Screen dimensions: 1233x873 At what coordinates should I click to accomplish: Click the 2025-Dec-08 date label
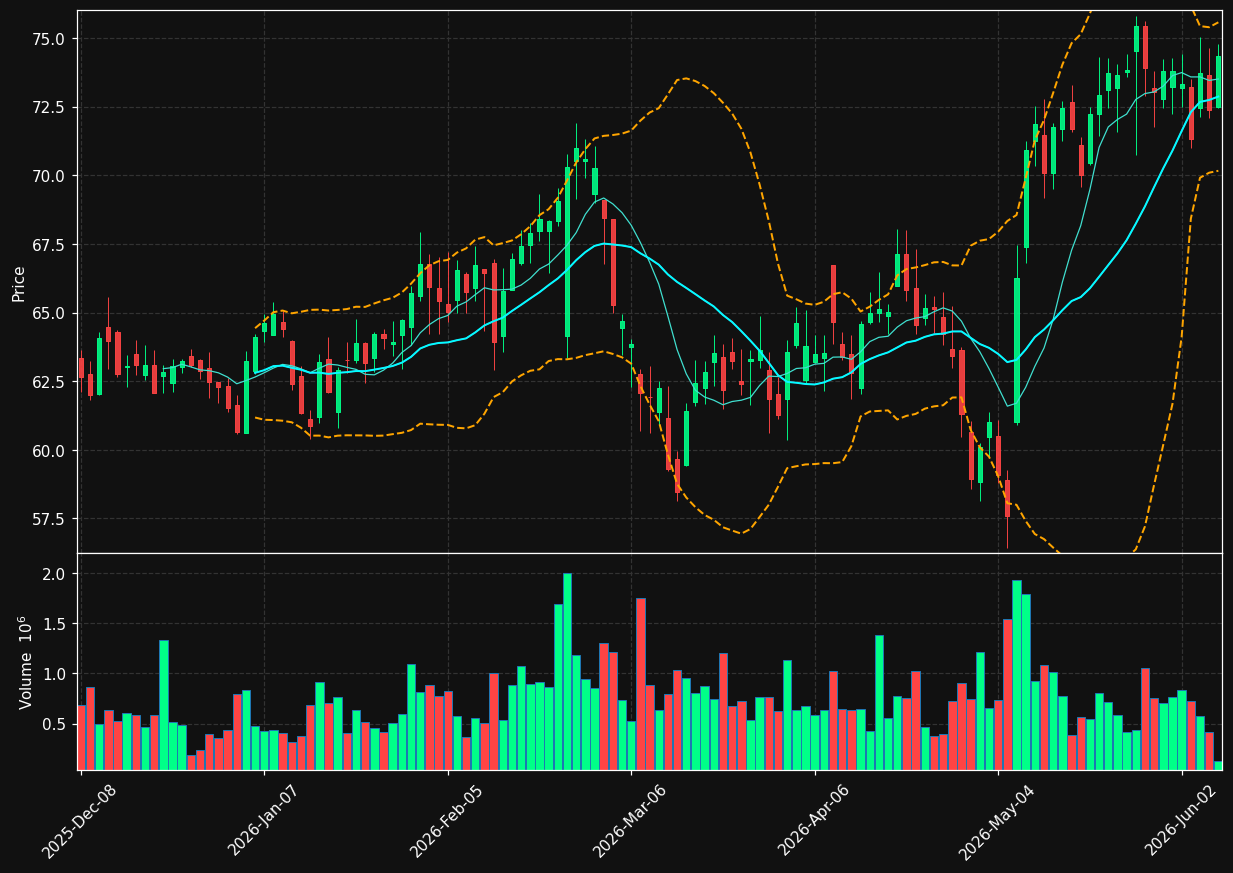point(79,821)
